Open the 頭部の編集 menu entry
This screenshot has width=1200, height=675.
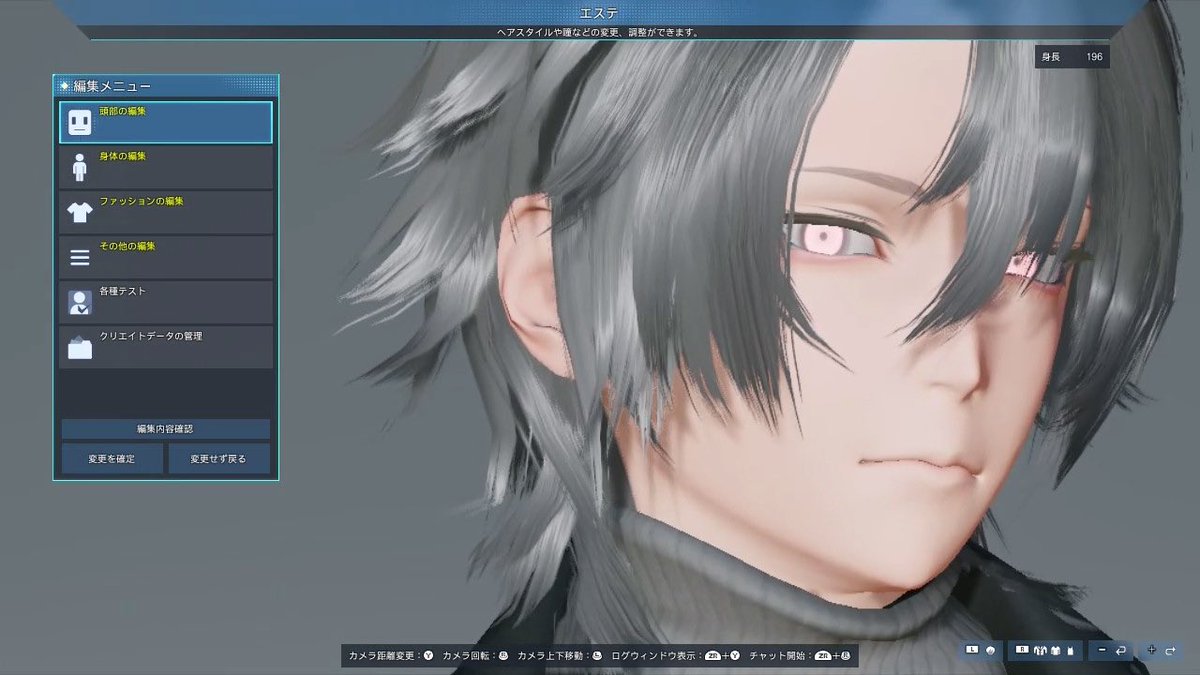tap(166, 122)
